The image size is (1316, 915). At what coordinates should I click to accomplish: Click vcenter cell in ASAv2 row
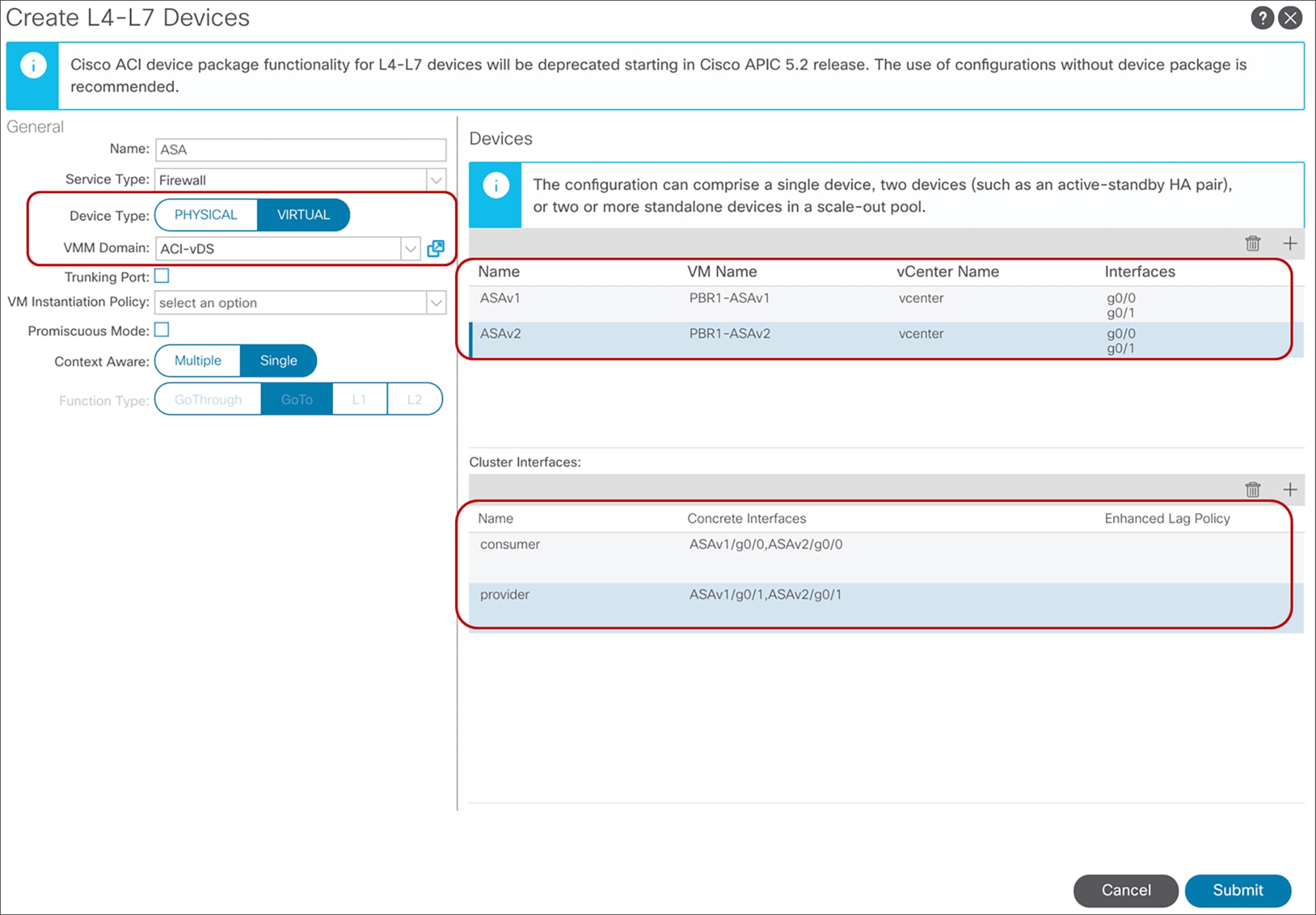pyautogui.click(x=921, y=333)
